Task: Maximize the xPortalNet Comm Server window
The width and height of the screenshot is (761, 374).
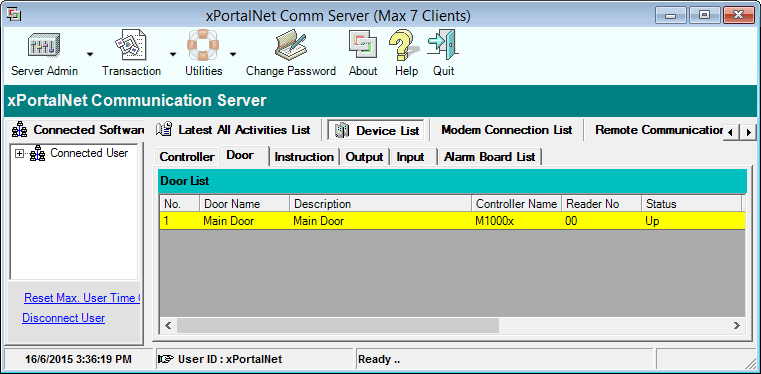Action: (704, 15)
